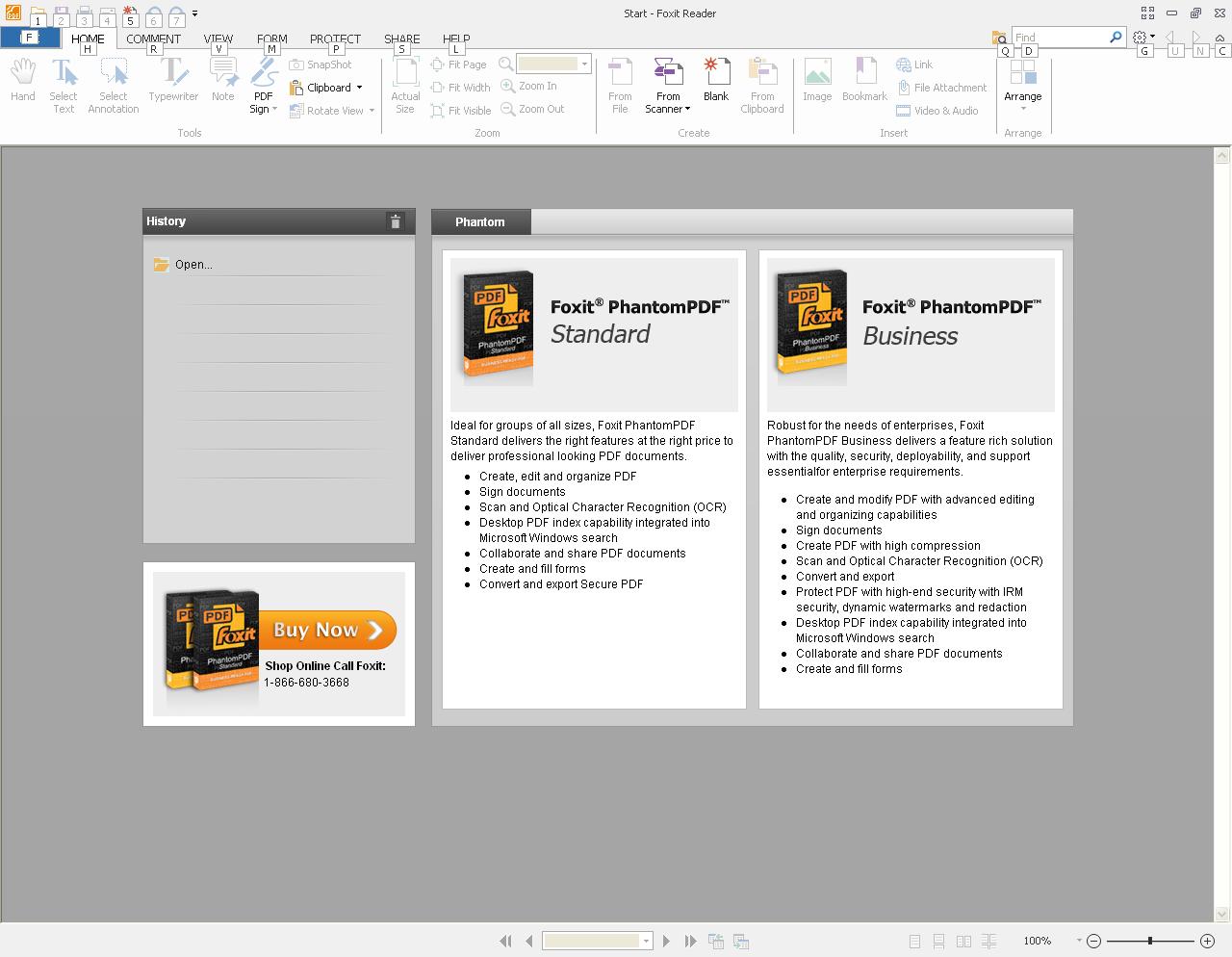The image size is (1232, 957).
Task: Click the magnifier icon inside the Find box
Action: (1116, 37)
